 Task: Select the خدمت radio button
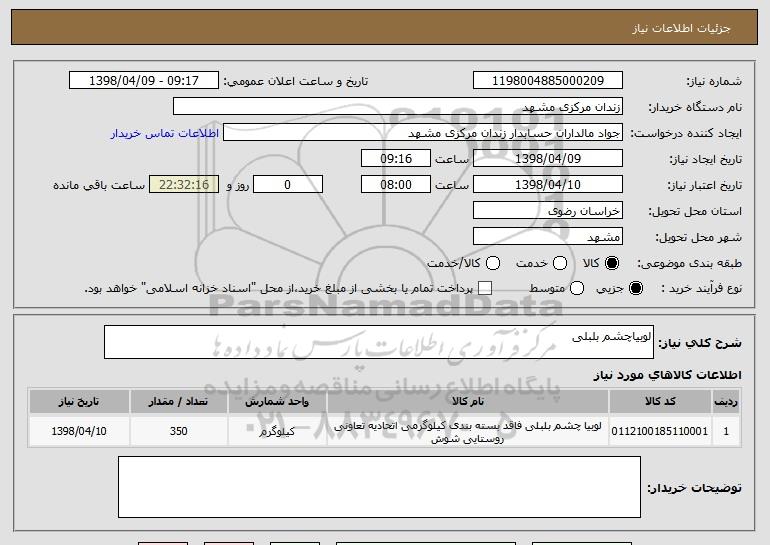click(560, 263)
